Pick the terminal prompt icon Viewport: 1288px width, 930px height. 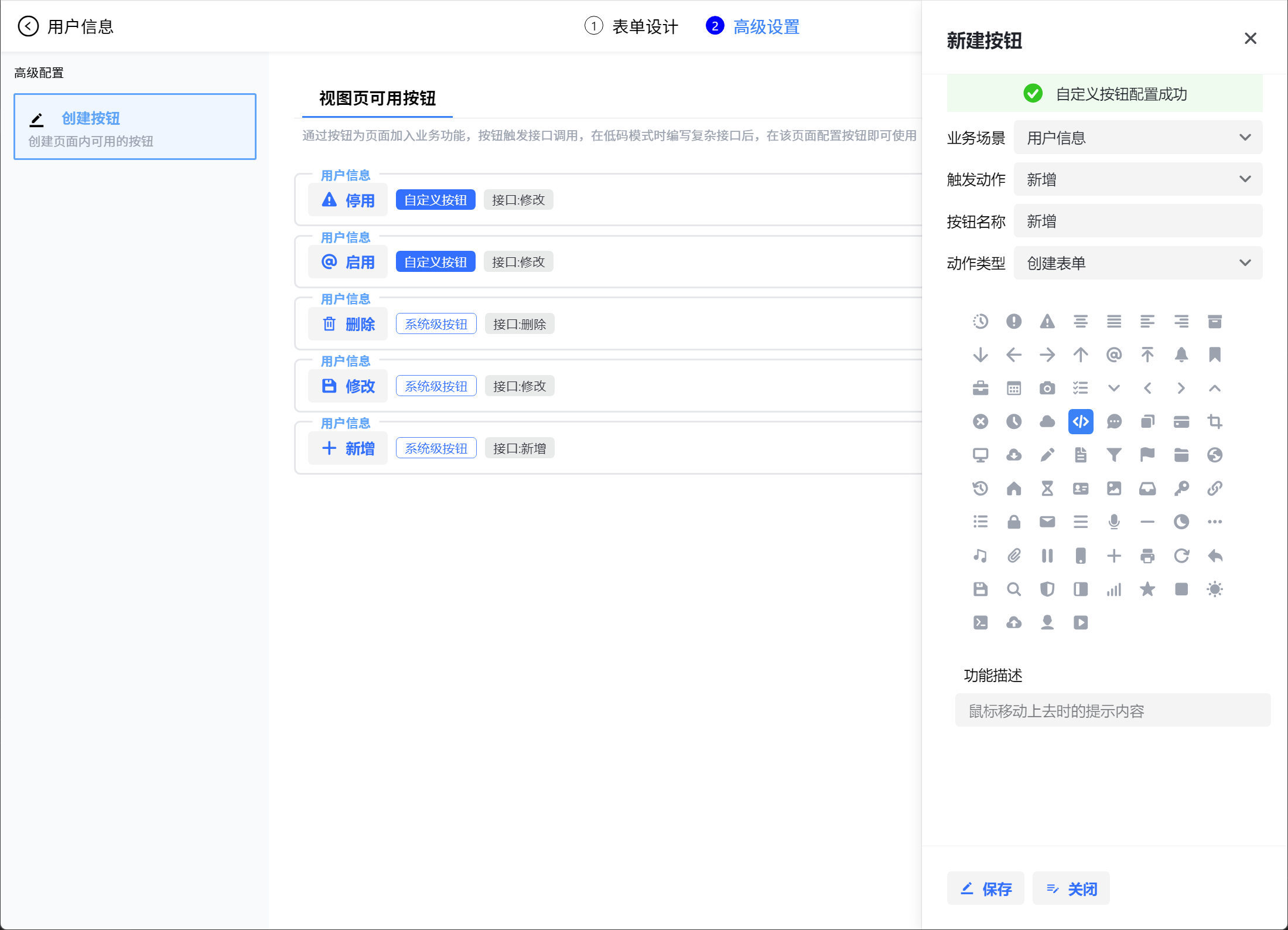(980, 622)
